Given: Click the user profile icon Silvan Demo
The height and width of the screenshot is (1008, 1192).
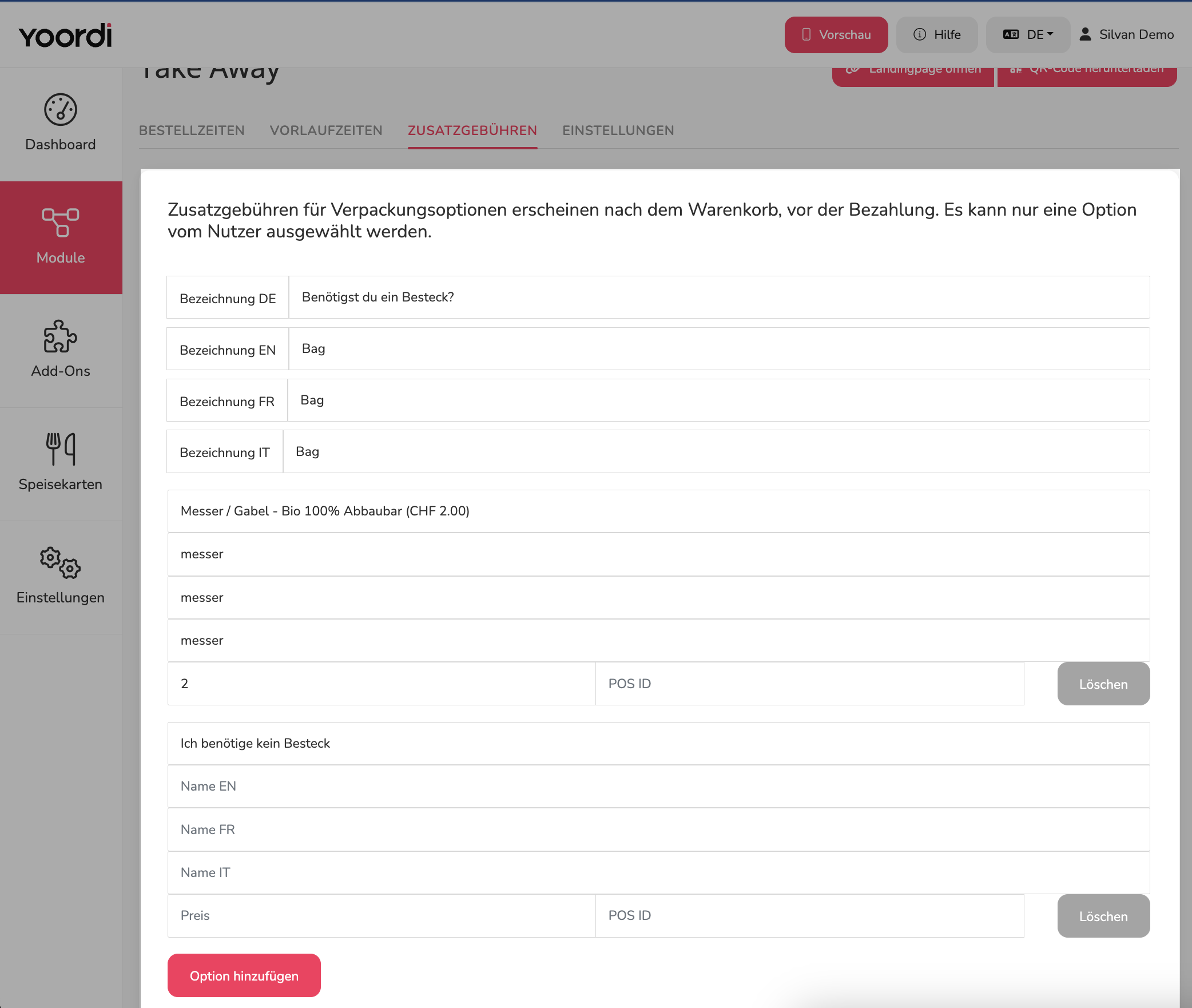Looking at the screenshot, I should (1085, 34).
